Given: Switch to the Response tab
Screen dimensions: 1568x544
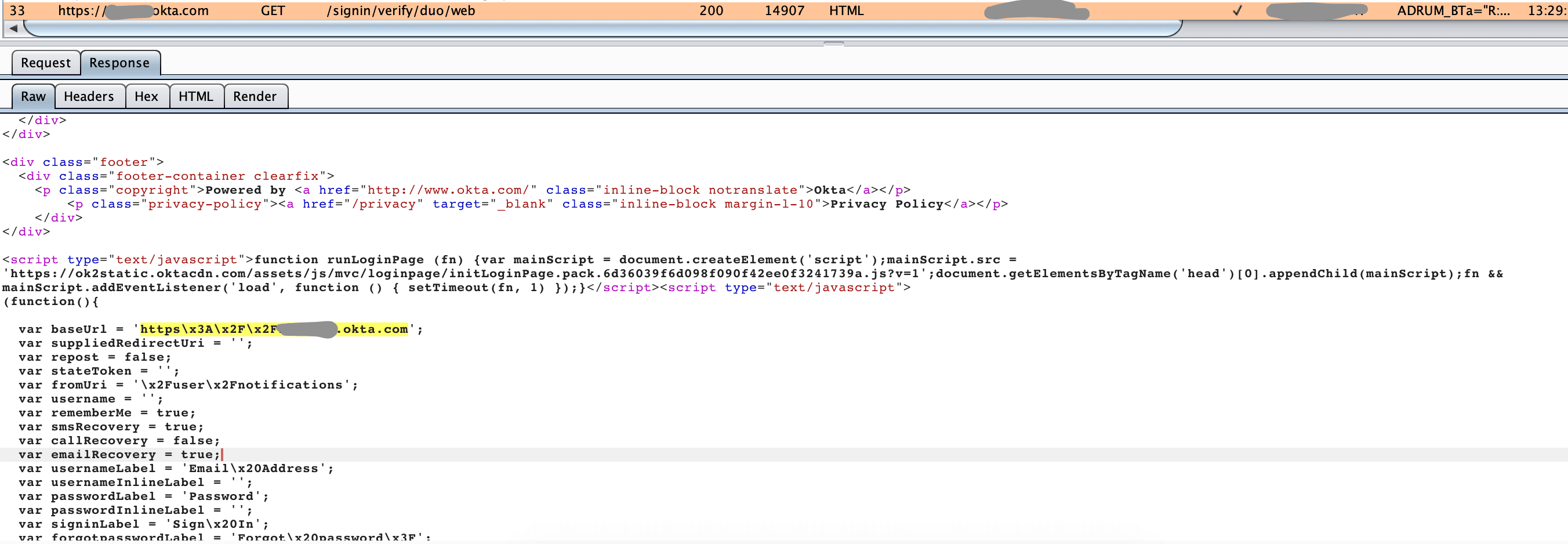Looking at the screenshot, I should [119, 63].
